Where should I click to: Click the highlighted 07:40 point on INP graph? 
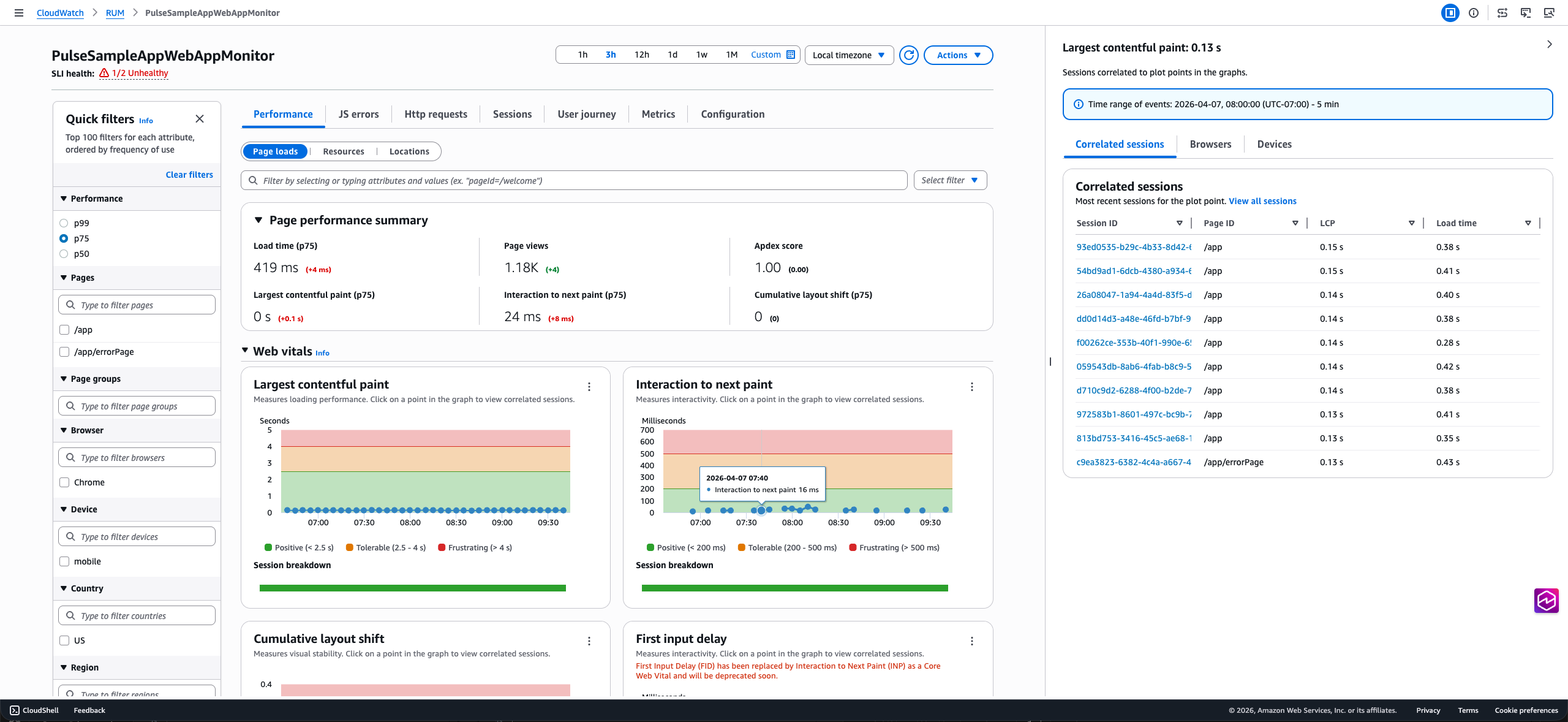pos(761,510)
